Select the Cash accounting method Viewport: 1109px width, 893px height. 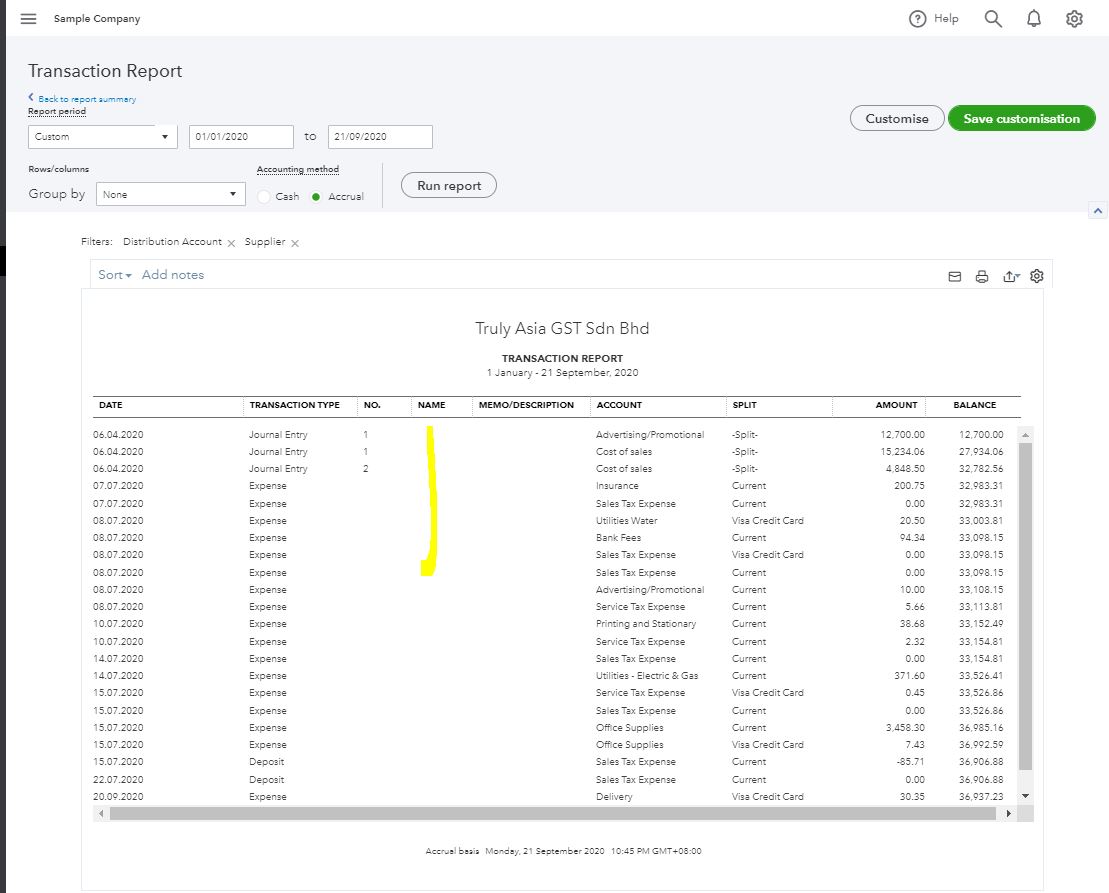click(265, 197)
